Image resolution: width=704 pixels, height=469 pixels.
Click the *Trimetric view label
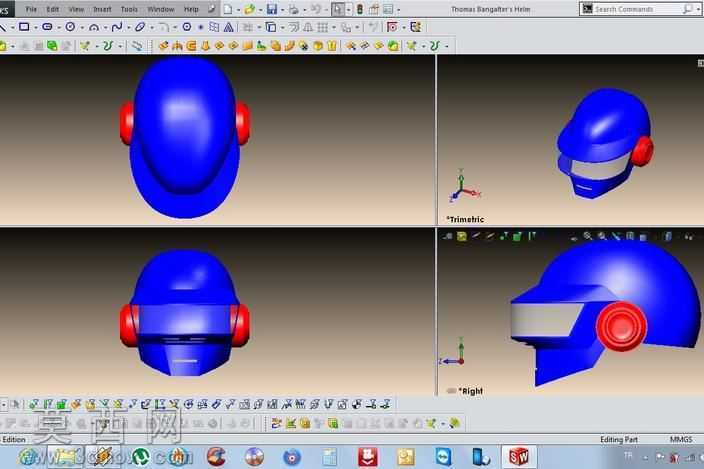pyautogui.click(x=465, y=219)
